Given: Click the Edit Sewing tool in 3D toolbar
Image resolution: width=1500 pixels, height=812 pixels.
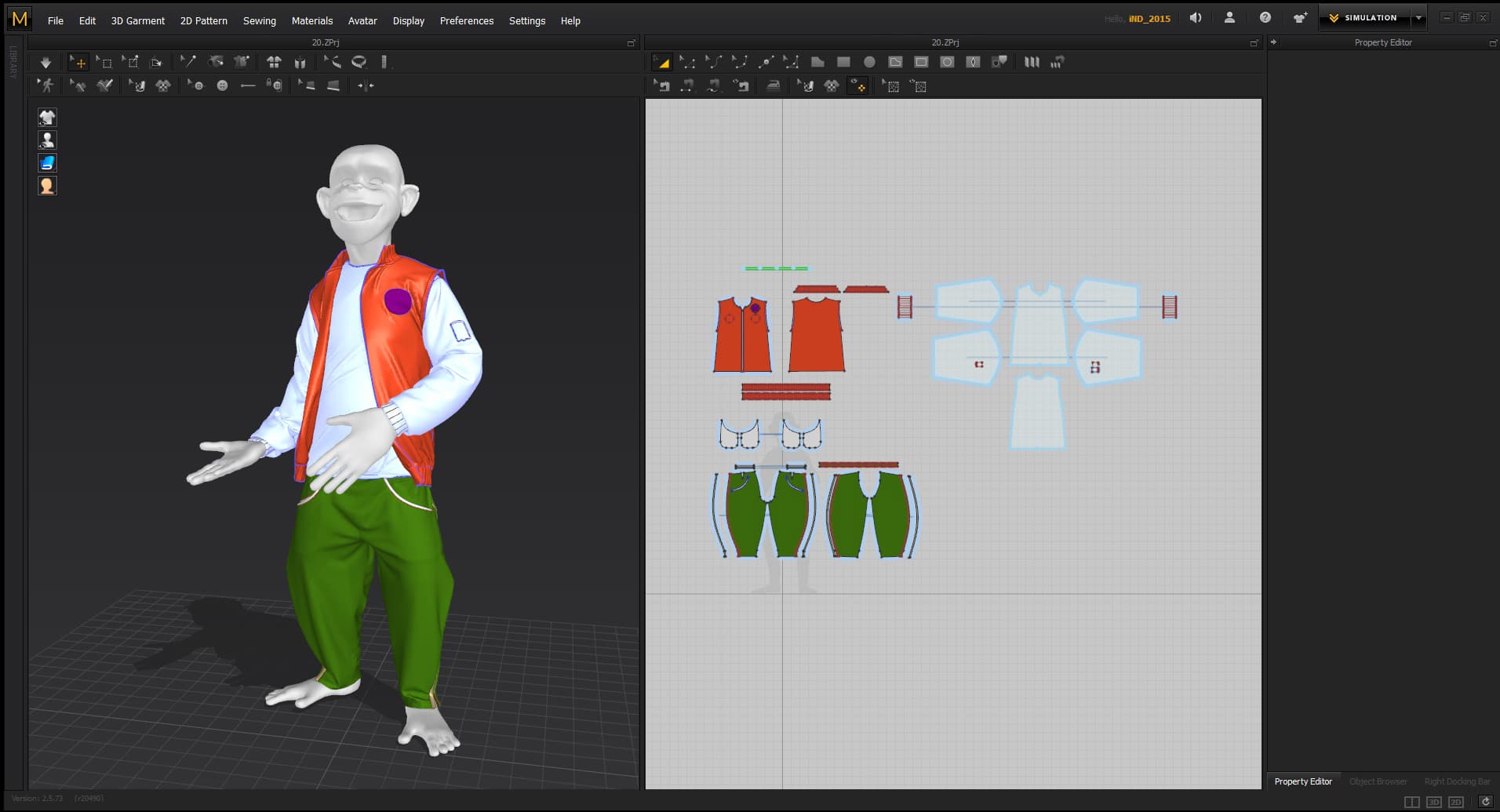Looking at the screenshot, I should [x=78, y=86].
